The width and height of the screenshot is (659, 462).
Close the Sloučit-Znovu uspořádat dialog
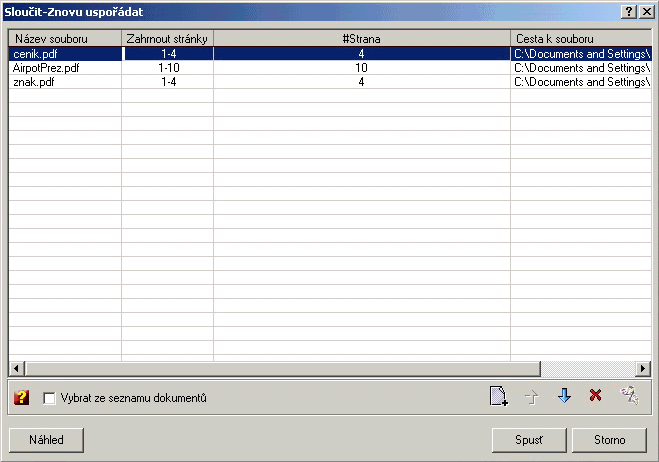point(647,12)
